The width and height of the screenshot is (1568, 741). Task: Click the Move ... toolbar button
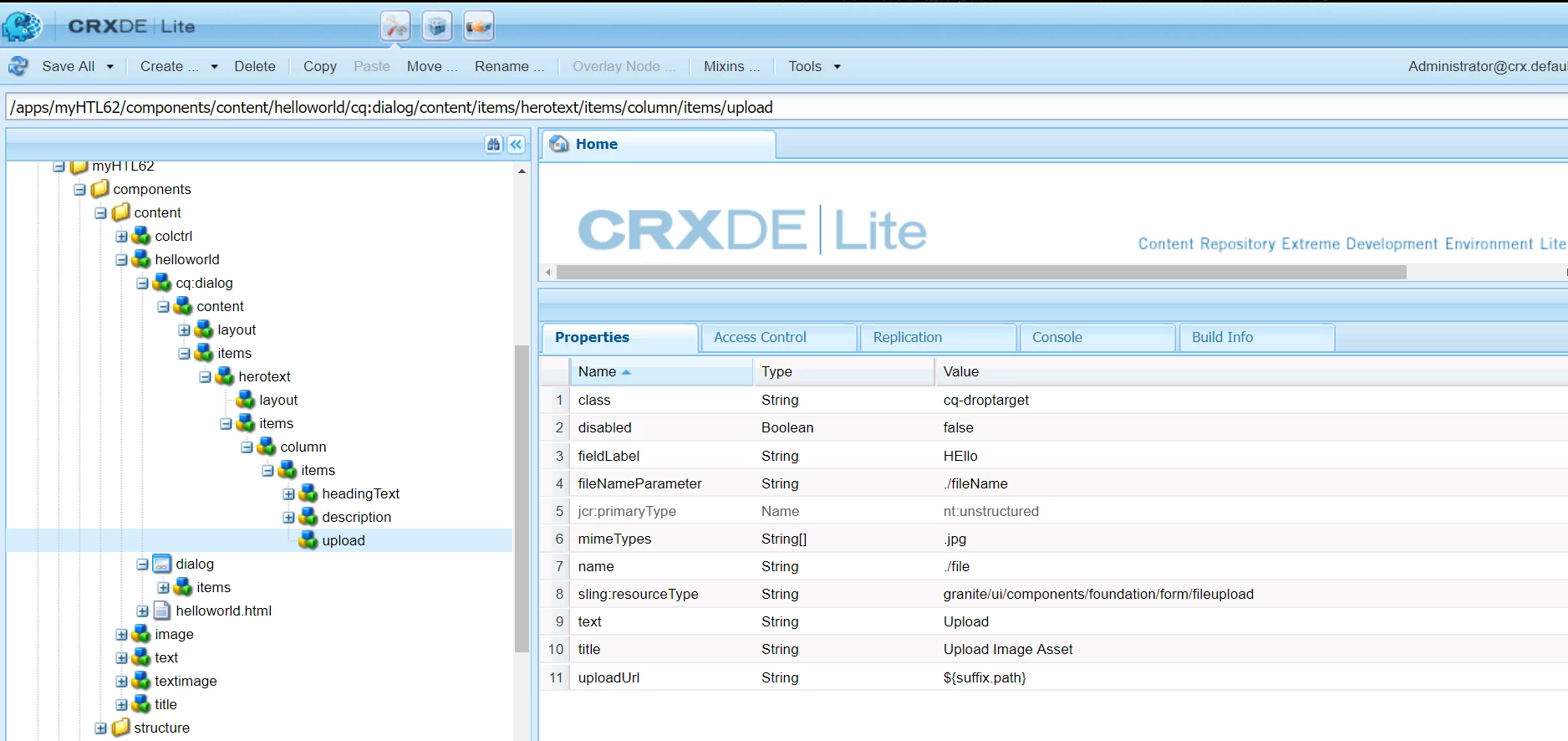[432, 66]
